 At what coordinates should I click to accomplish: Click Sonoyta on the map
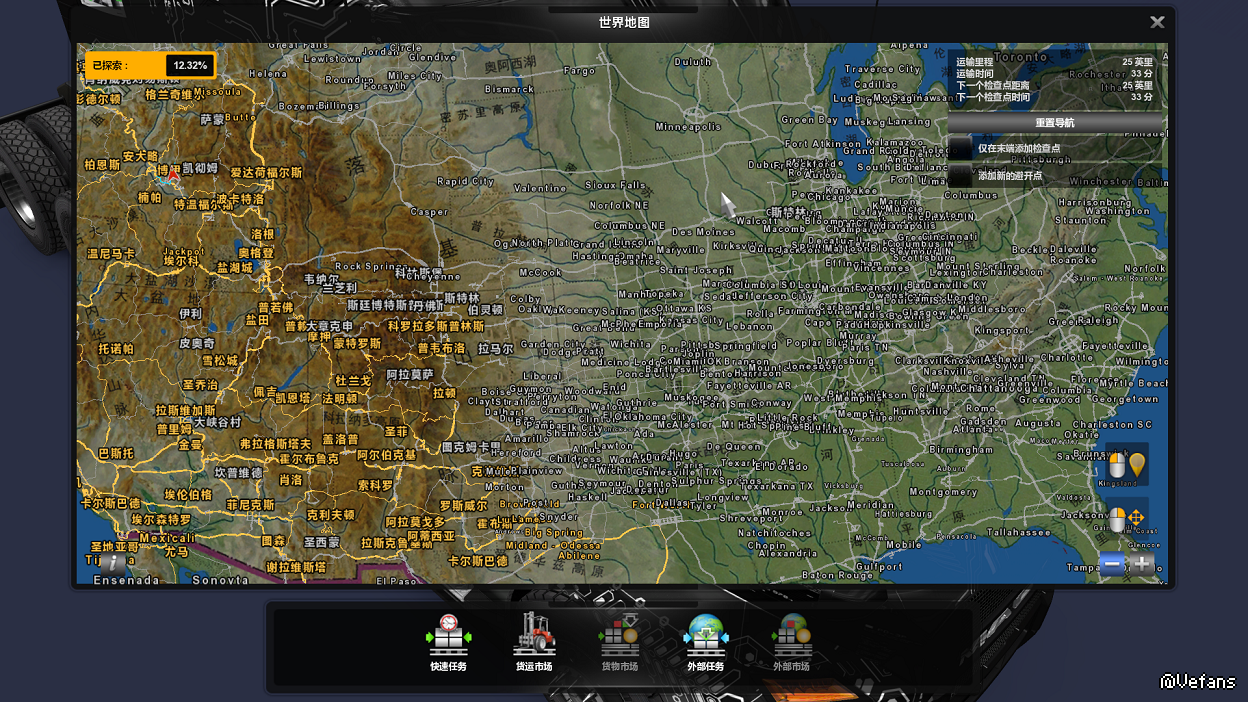coord(220,580)
